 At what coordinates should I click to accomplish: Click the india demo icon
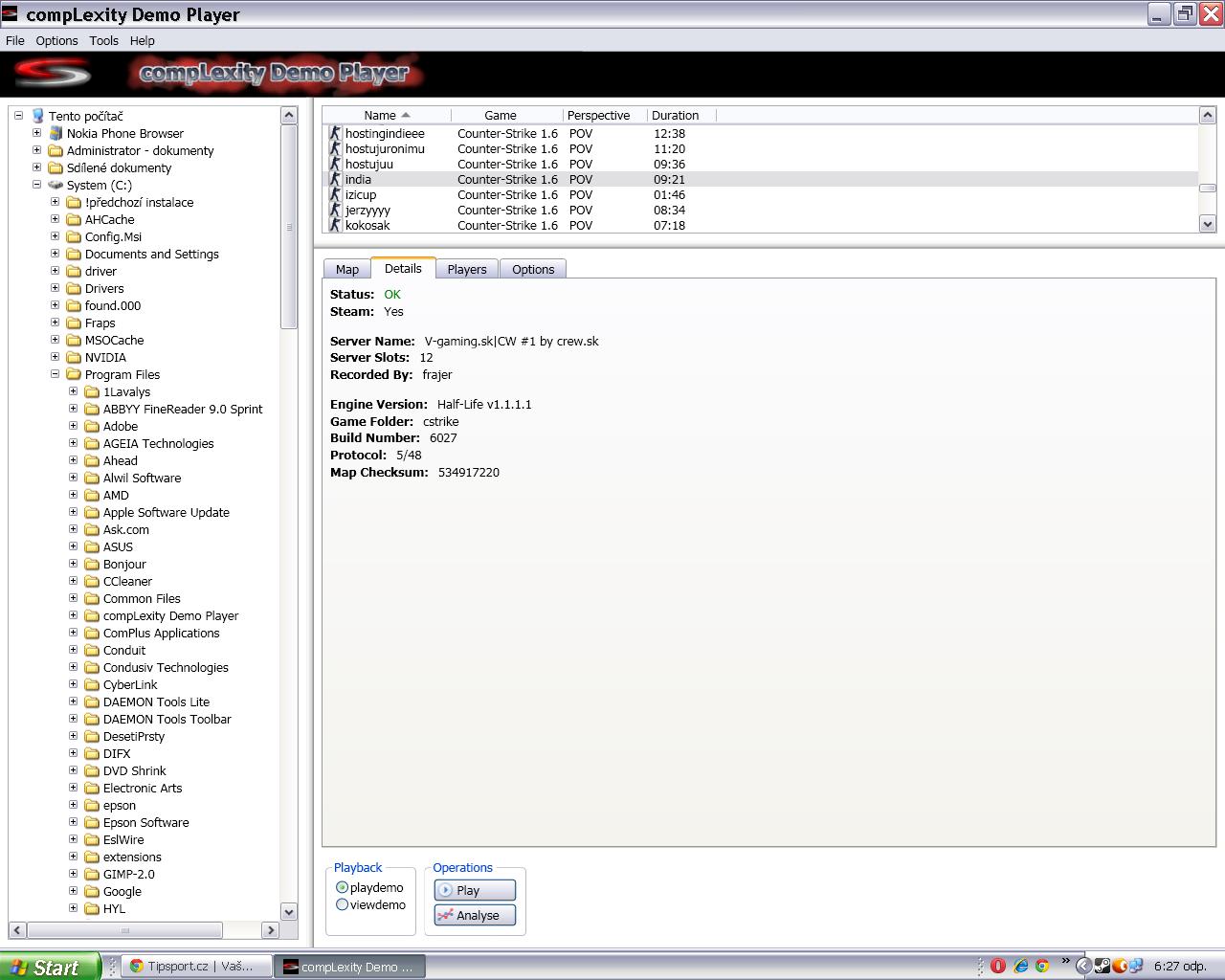click(x=335, y=179)
